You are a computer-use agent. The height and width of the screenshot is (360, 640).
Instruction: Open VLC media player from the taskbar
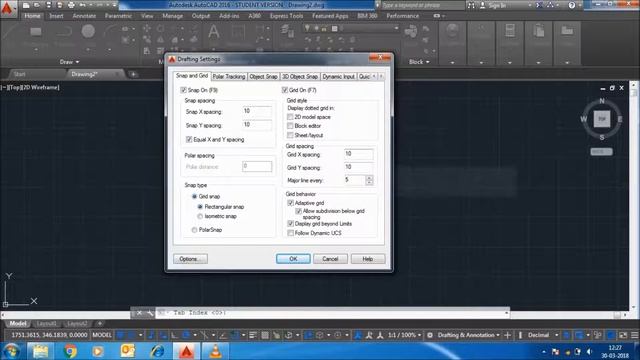pyautogui.click(x=215, y=351)
